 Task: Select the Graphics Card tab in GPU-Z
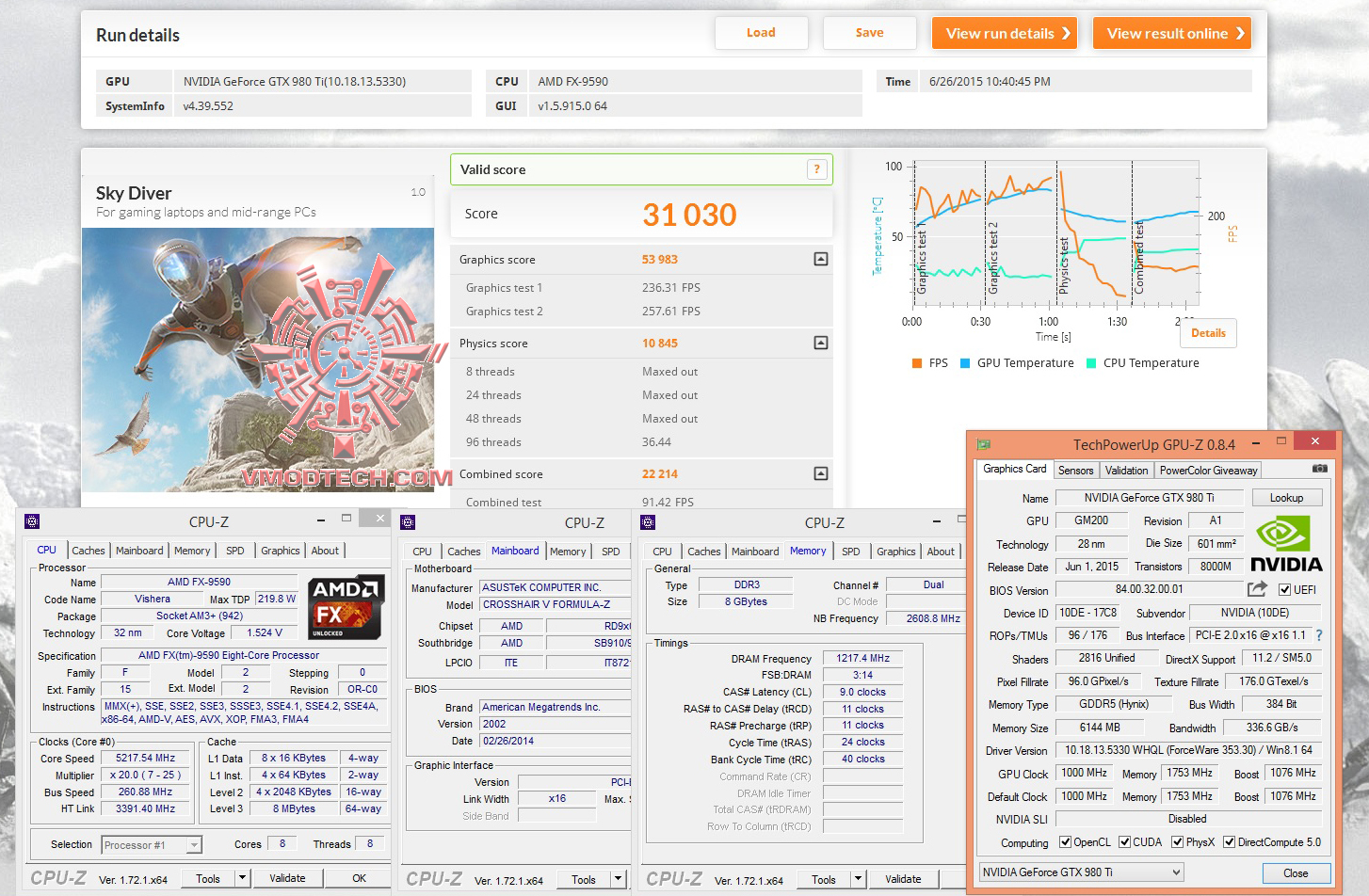pos(1014,469)
